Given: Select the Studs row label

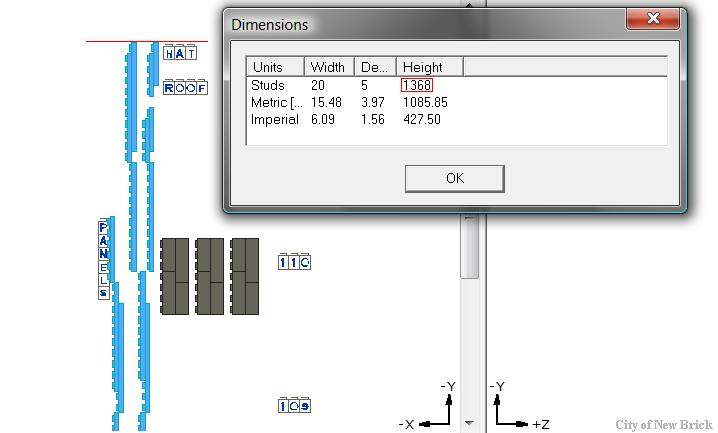Looking at the screenshot, I should point(268,85).
